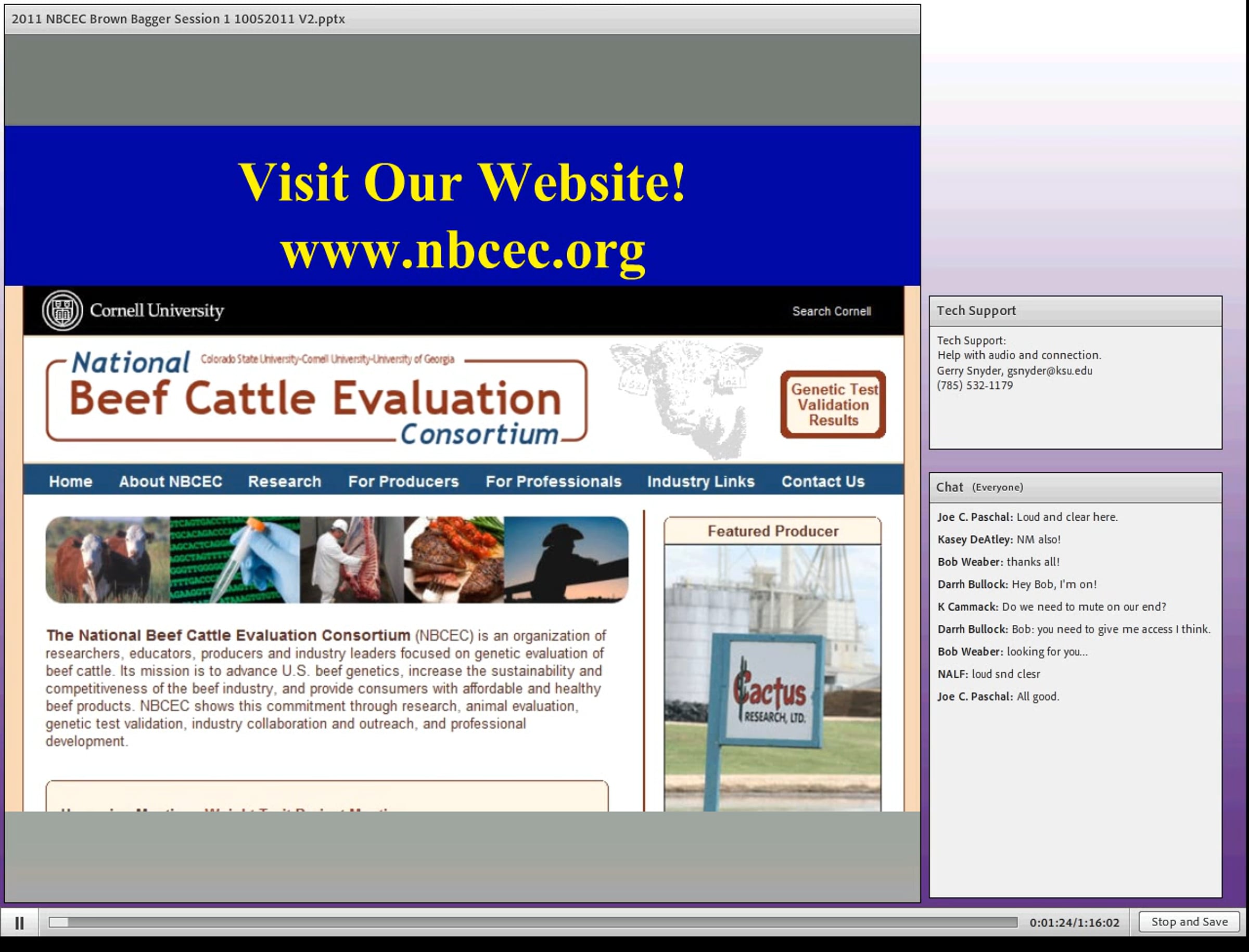Click the steer head watermark image in the header
The image size is (1249, 952).
686,399
